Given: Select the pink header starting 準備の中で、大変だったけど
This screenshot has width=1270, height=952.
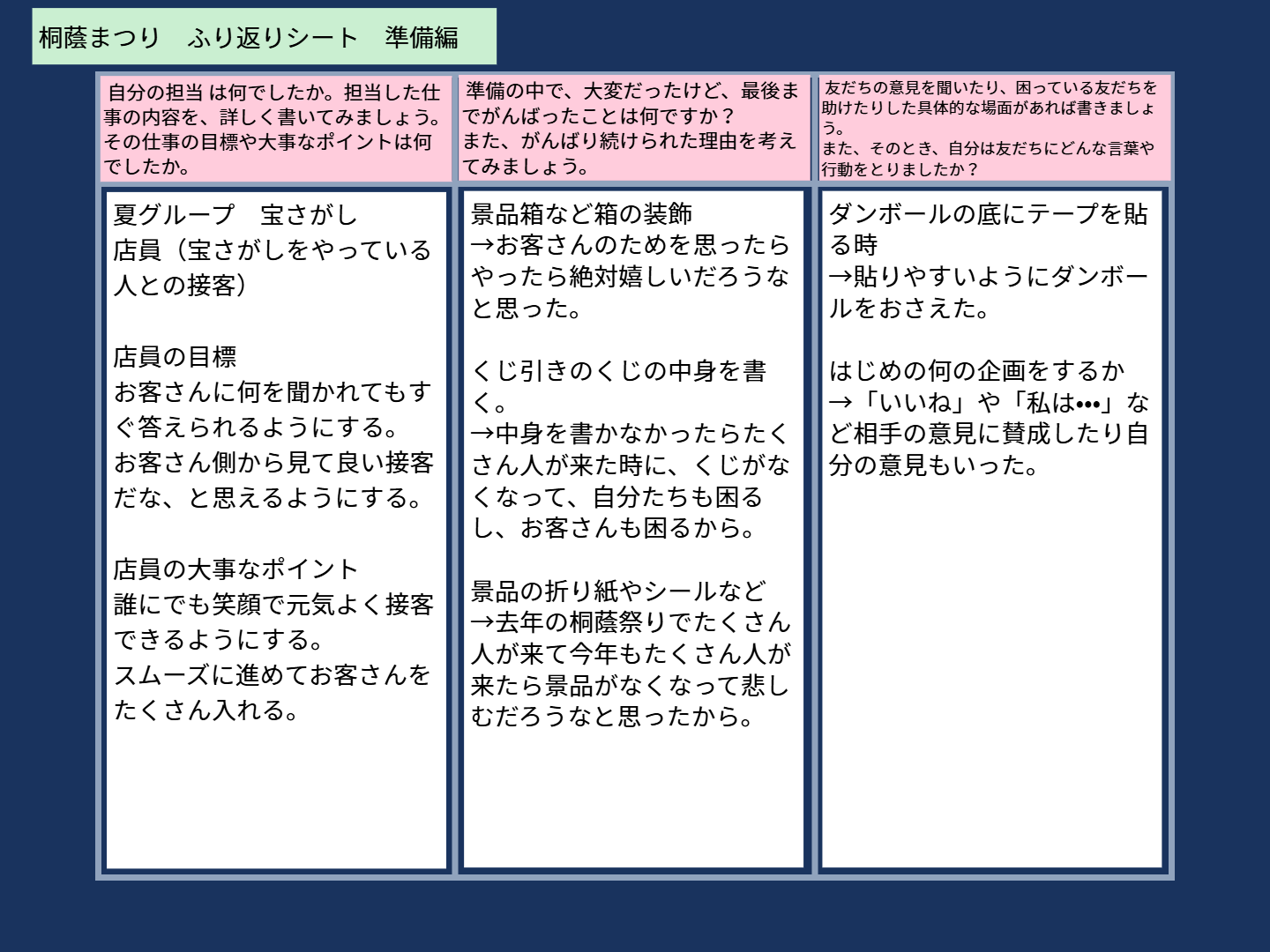Looking at the screenshot, I should 632,129.
